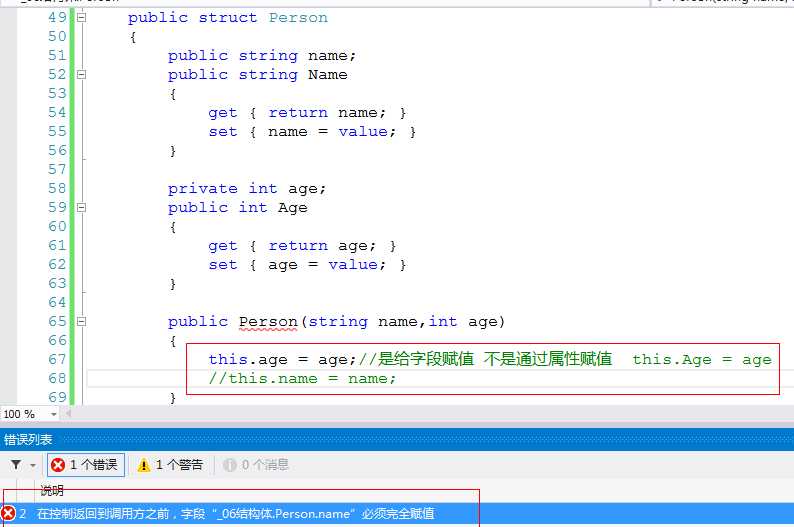Screen dimensions: 794x527
Task: Collapse the Name property outline at line 52
Action: coord(81,75)
